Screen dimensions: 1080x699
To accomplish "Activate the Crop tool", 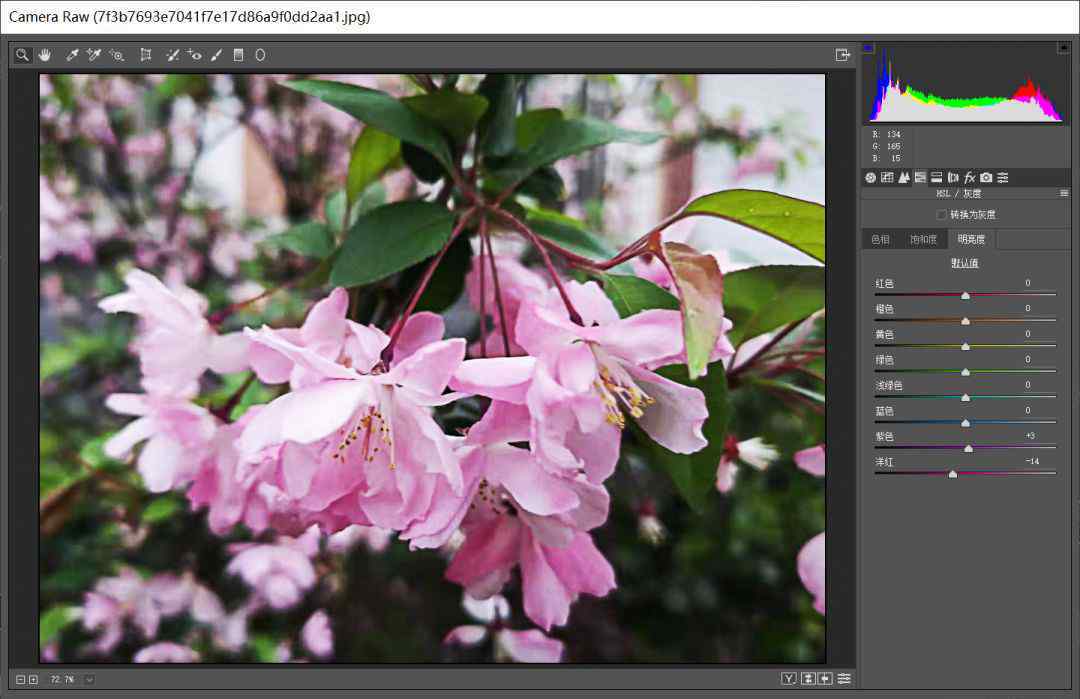I will [146, 55].
